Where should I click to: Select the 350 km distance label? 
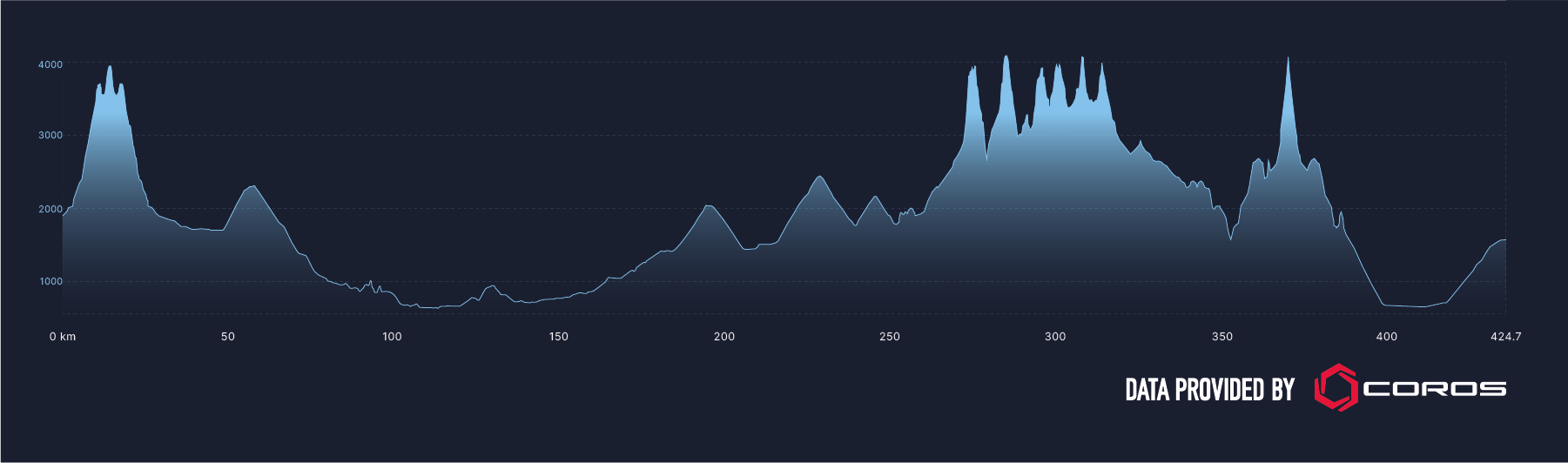1222,337
